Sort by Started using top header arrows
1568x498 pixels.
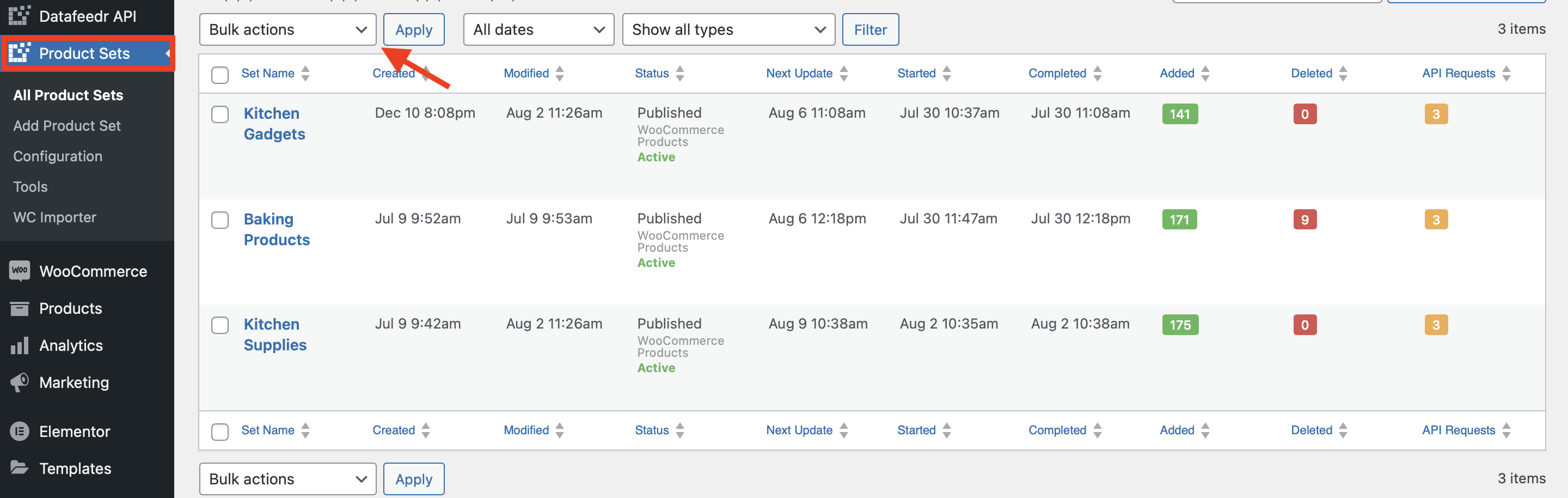(x=947, y=73)
